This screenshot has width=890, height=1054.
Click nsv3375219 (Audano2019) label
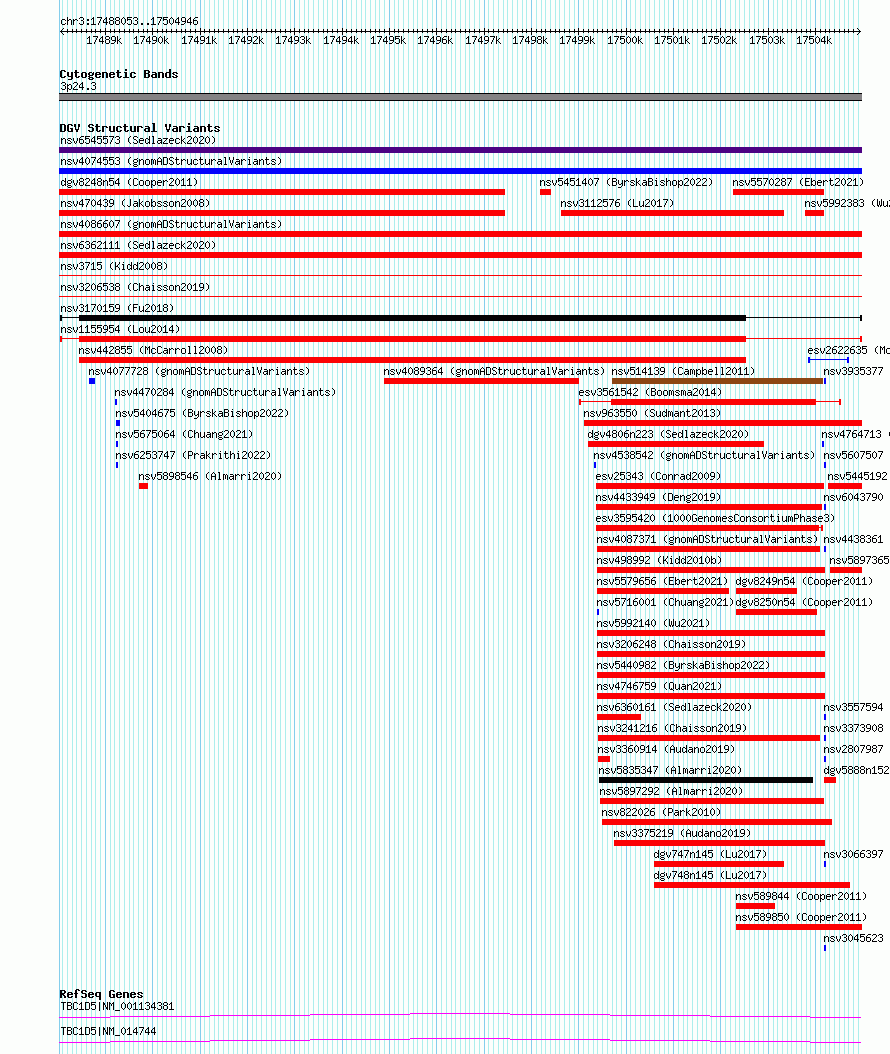click(682, 834)
